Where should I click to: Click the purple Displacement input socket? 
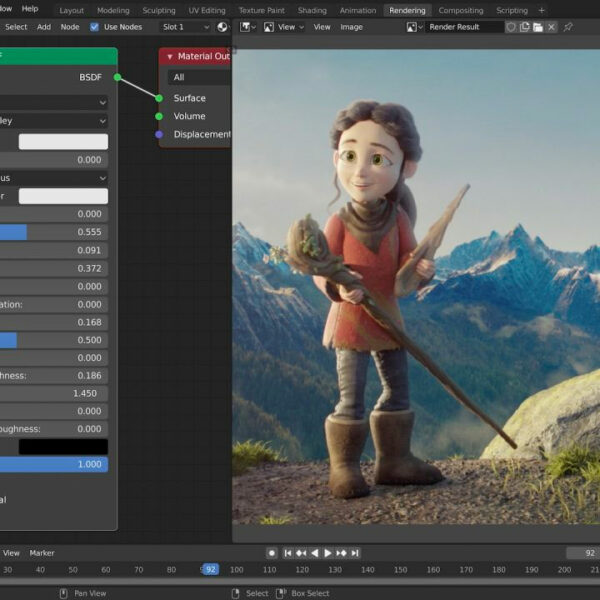[158, 134]
